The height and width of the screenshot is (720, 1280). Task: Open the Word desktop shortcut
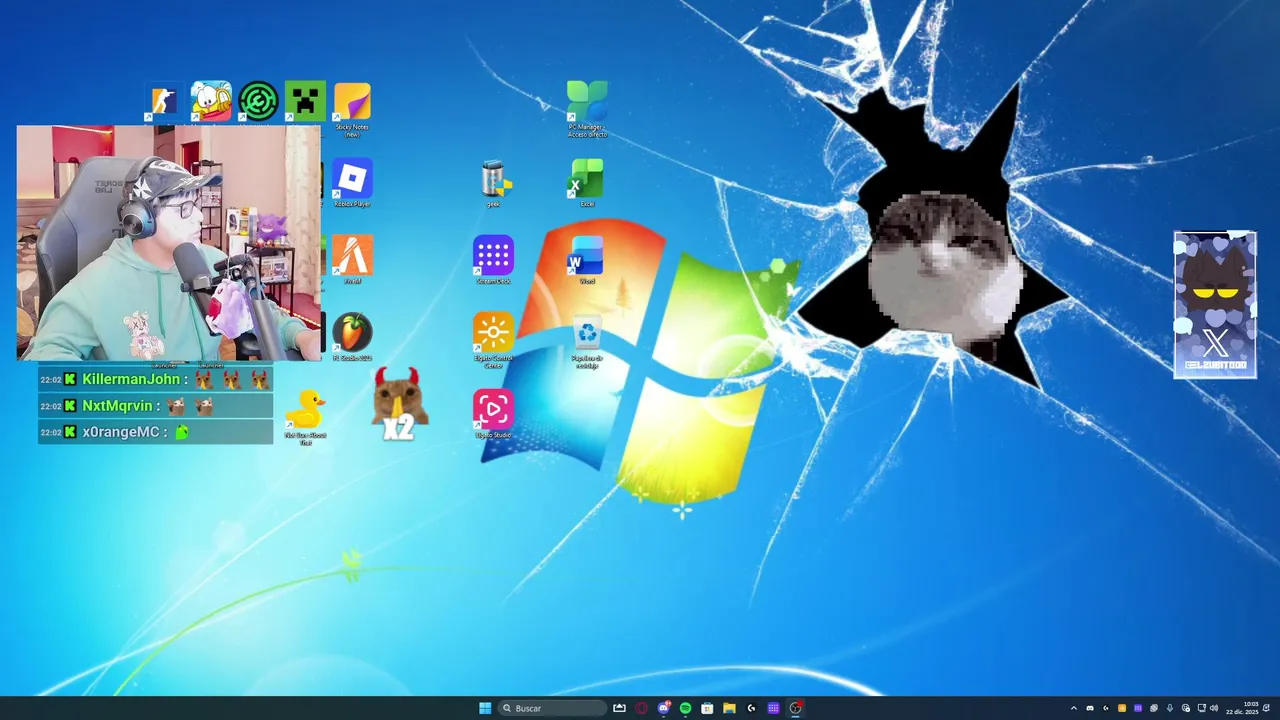(587, 260)
